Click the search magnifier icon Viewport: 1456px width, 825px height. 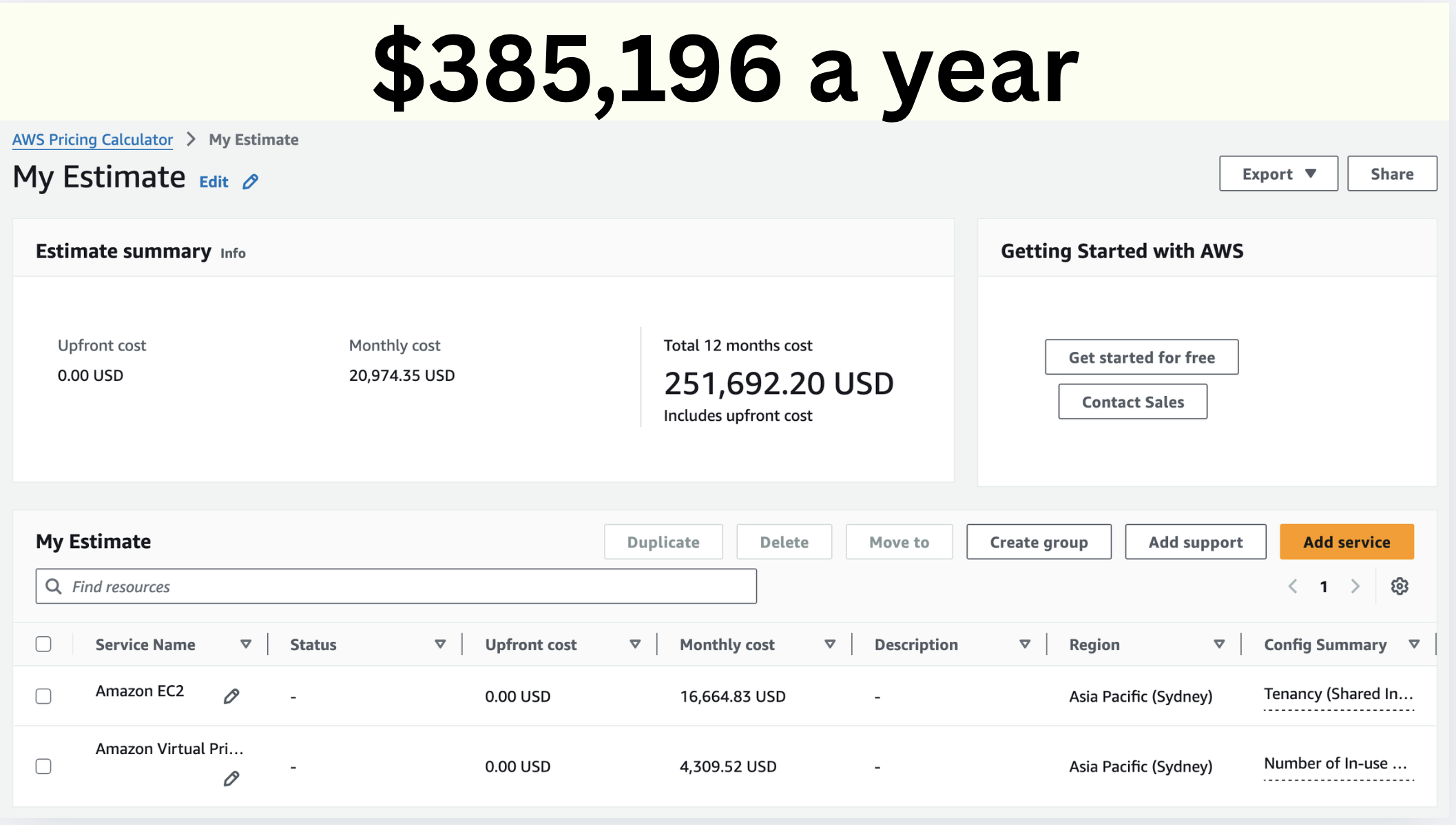tap(54, 586)
